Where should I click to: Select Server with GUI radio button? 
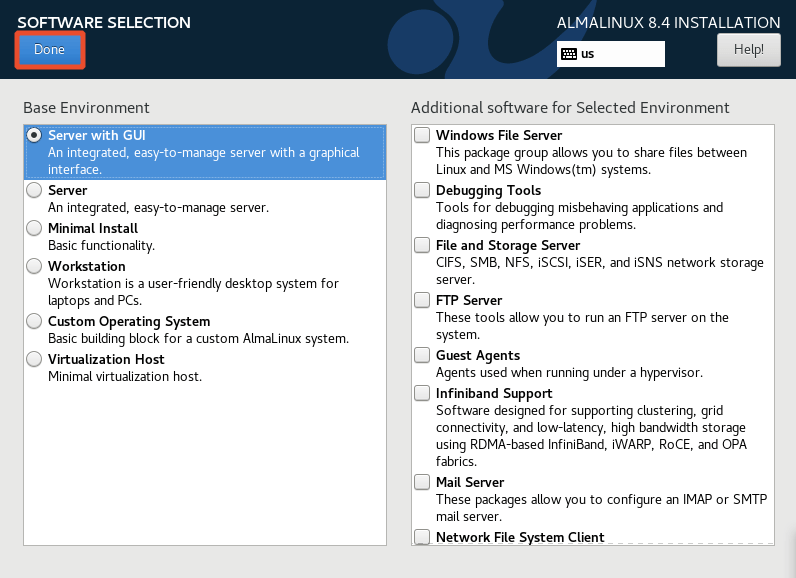(35, 135)
